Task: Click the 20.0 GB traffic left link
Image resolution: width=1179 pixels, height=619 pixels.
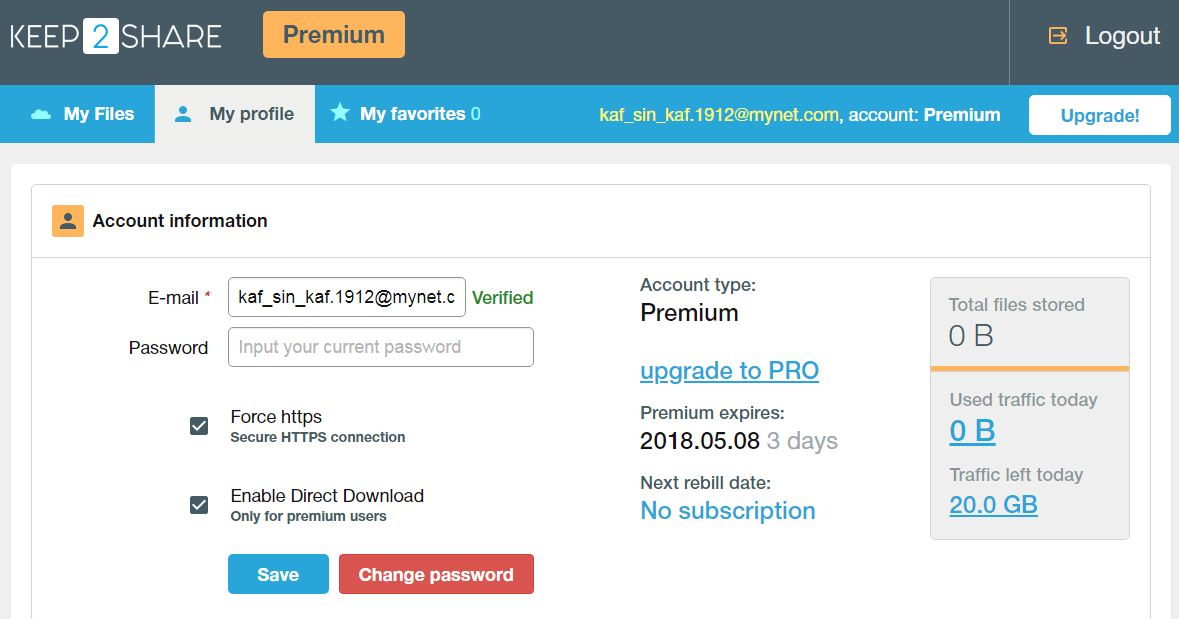Action: click(993, 505)
